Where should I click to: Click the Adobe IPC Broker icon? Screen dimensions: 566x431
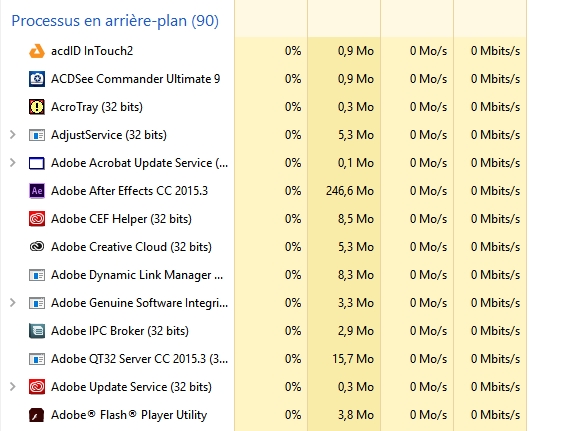(x=37, y=331)
